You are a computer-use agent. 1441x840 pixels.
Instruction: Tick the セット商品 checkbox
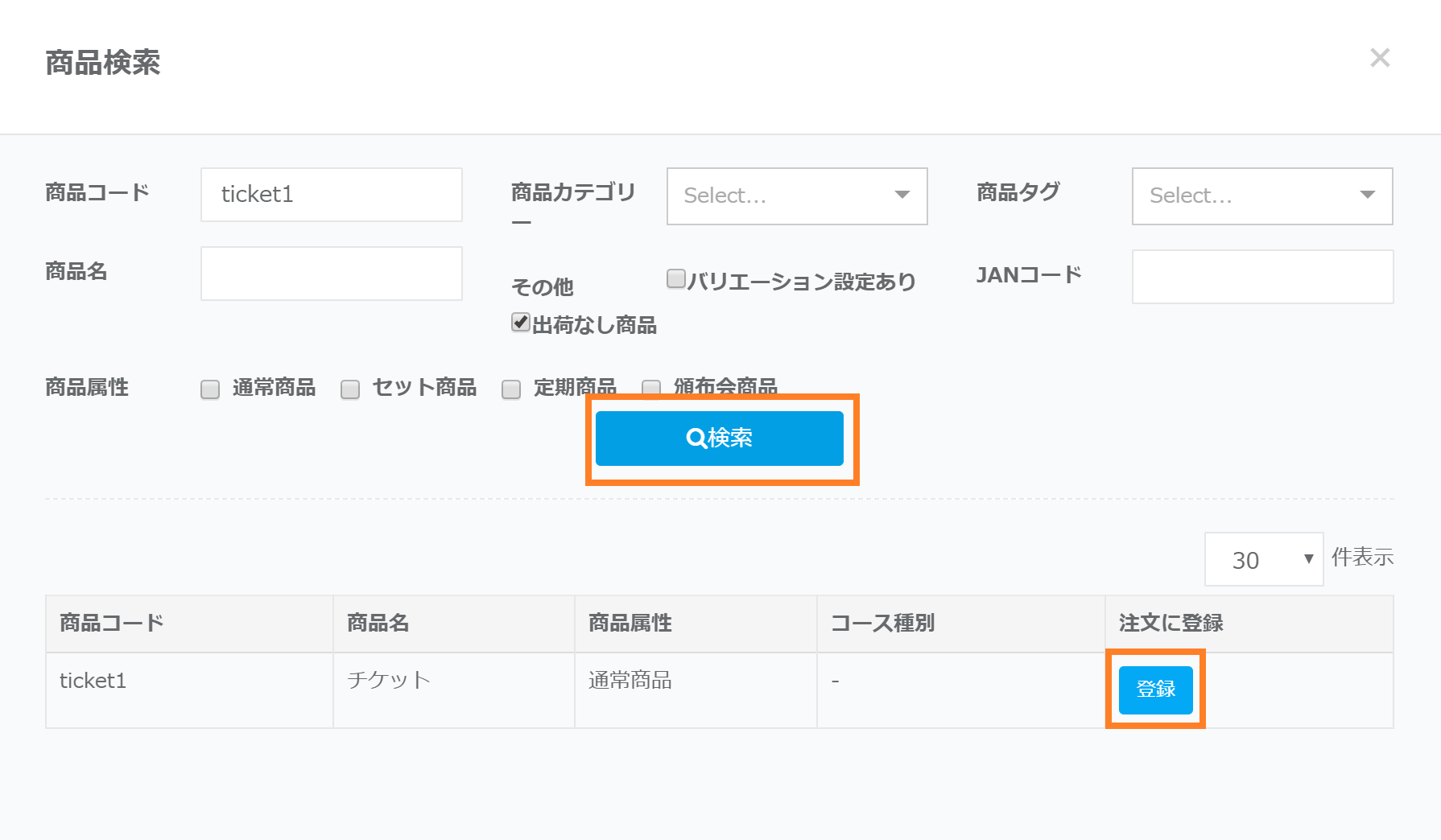[350, 389]
